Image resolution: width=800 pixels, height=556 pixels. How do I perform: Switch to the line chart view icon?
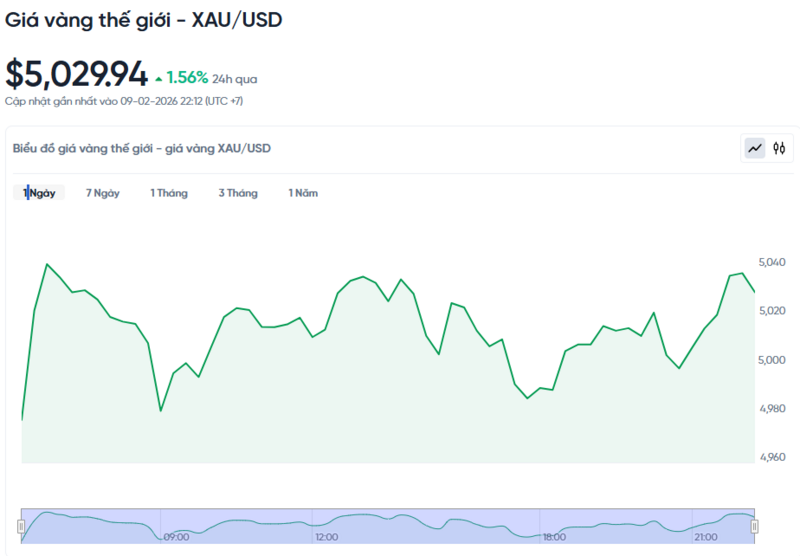click(x=755, y=149)
